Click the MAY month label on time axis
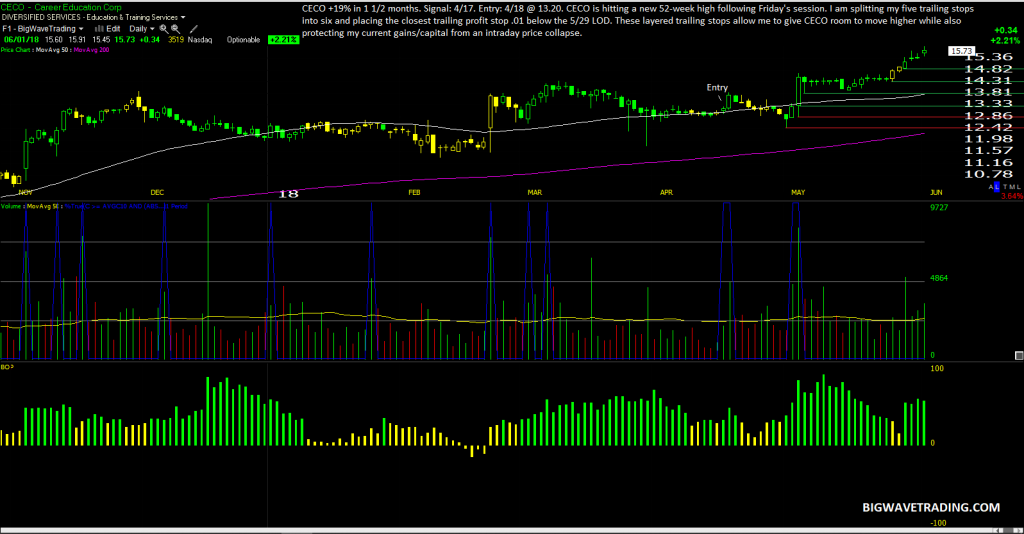 pos(798,193)
